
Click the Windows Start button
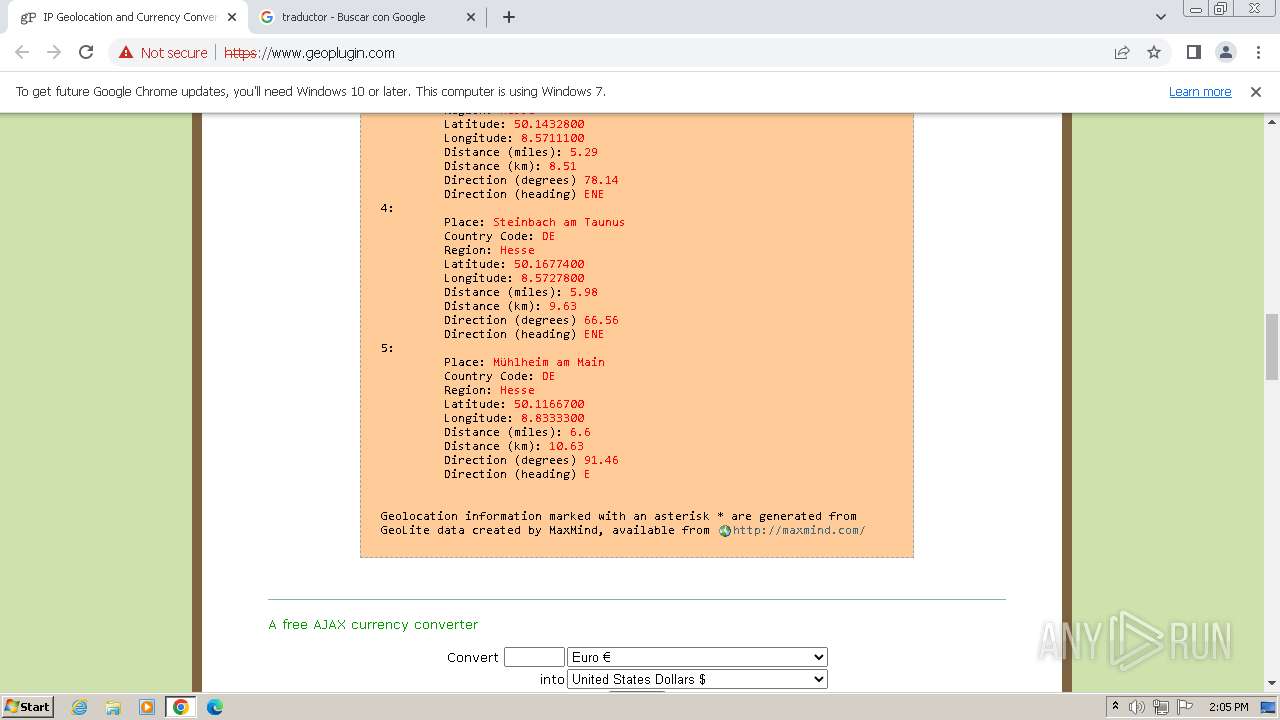pyautogui.click(x=27, y=707)
